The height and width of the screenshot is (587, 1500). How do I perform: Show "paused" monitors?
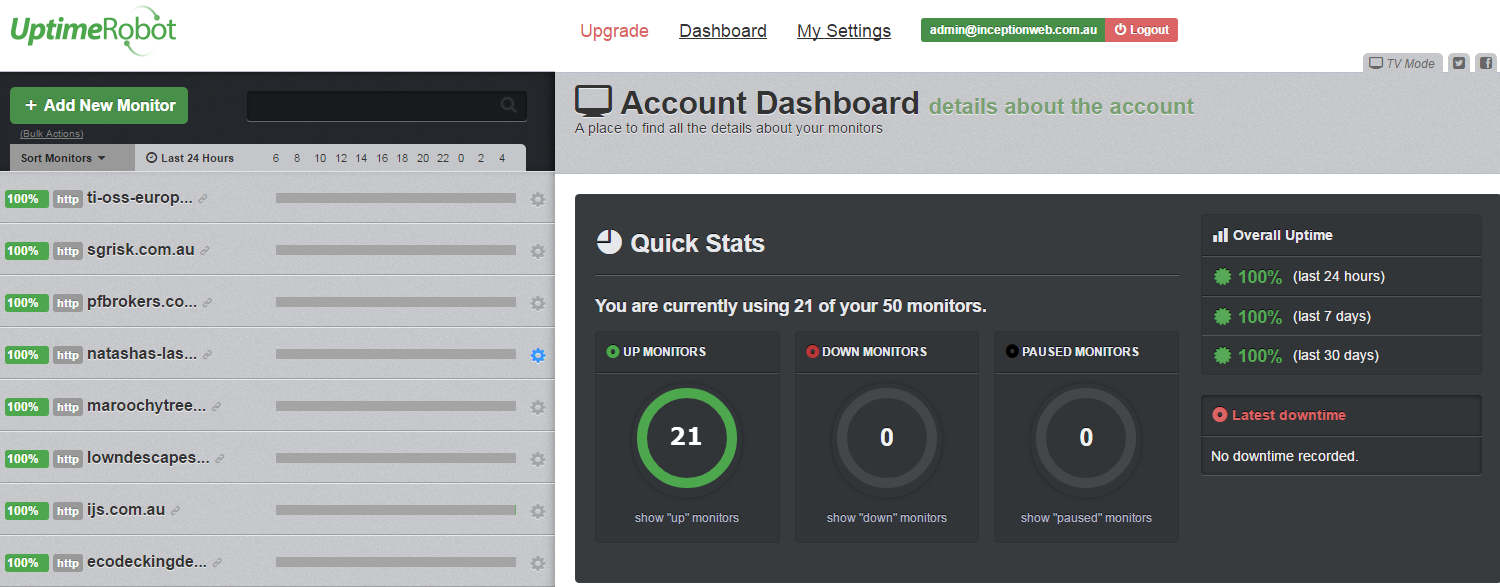(1086, 518)
